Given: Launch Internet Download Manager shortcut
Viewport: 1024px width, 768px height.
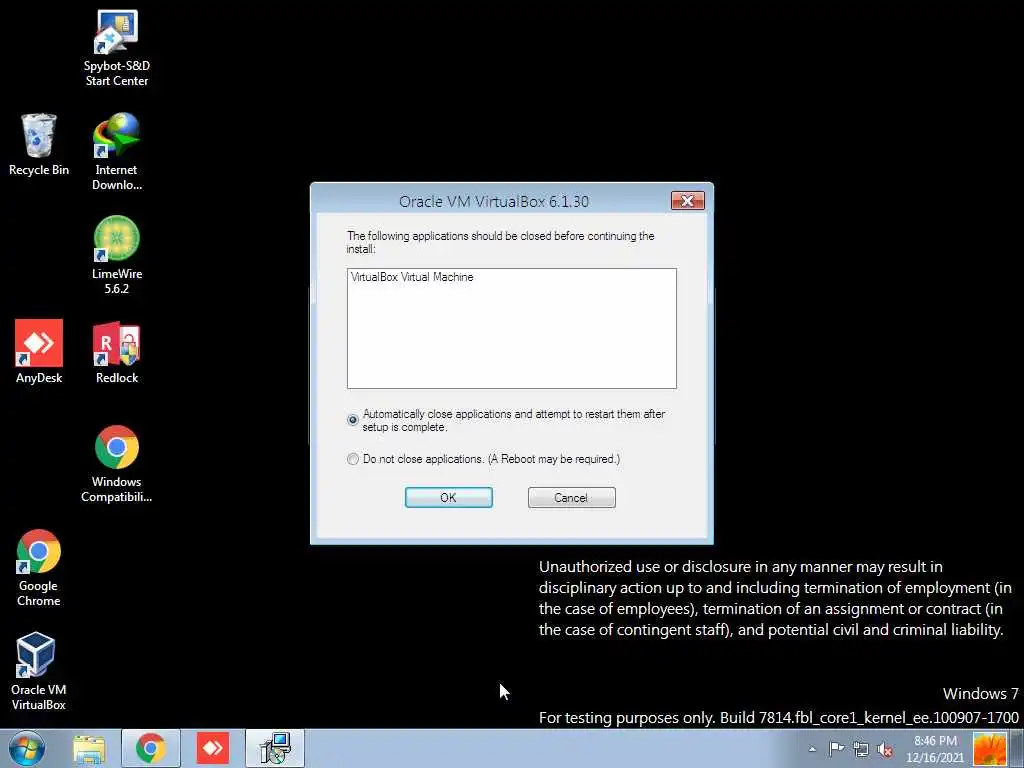Looking at the screenshot, I should pyautogui.click(x=116, y=152).
